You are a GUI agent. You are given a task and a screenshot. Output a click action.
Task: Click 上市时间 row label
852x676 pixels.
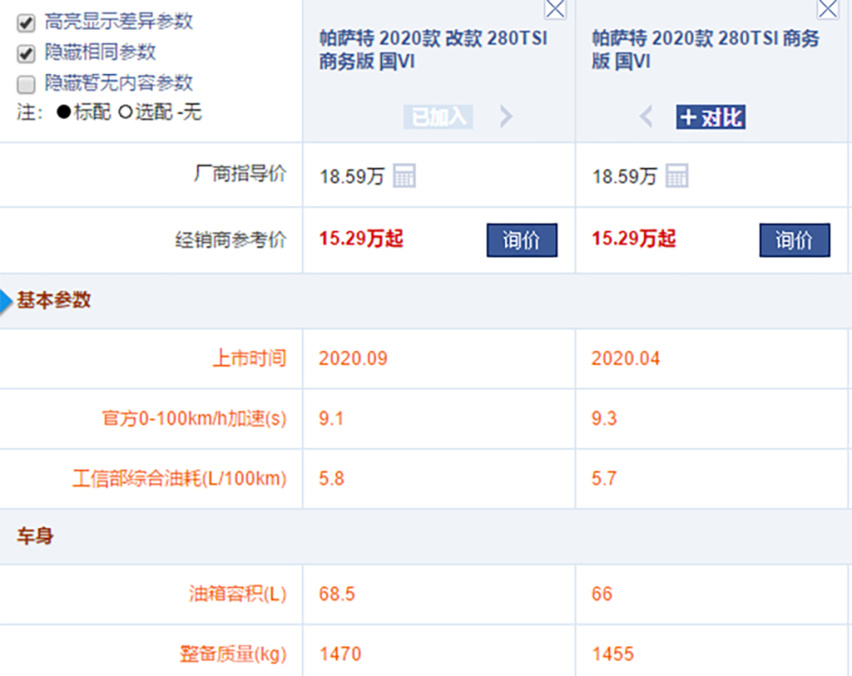point(249,358)
